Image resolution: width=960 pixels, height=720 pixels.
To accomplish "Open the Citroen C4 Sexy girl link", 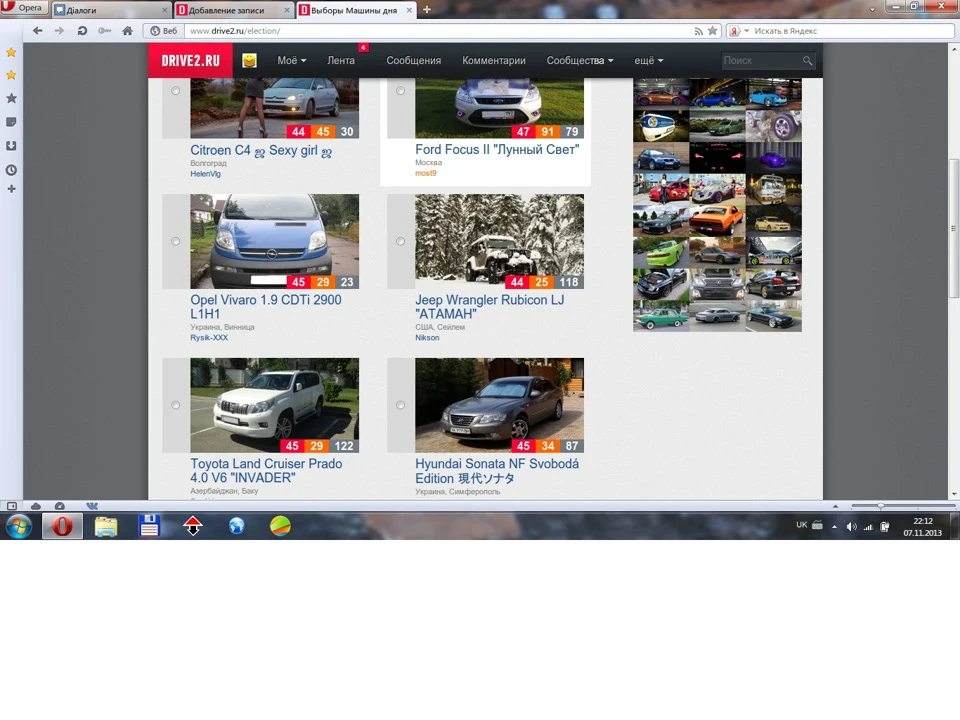I will [261, 151].
